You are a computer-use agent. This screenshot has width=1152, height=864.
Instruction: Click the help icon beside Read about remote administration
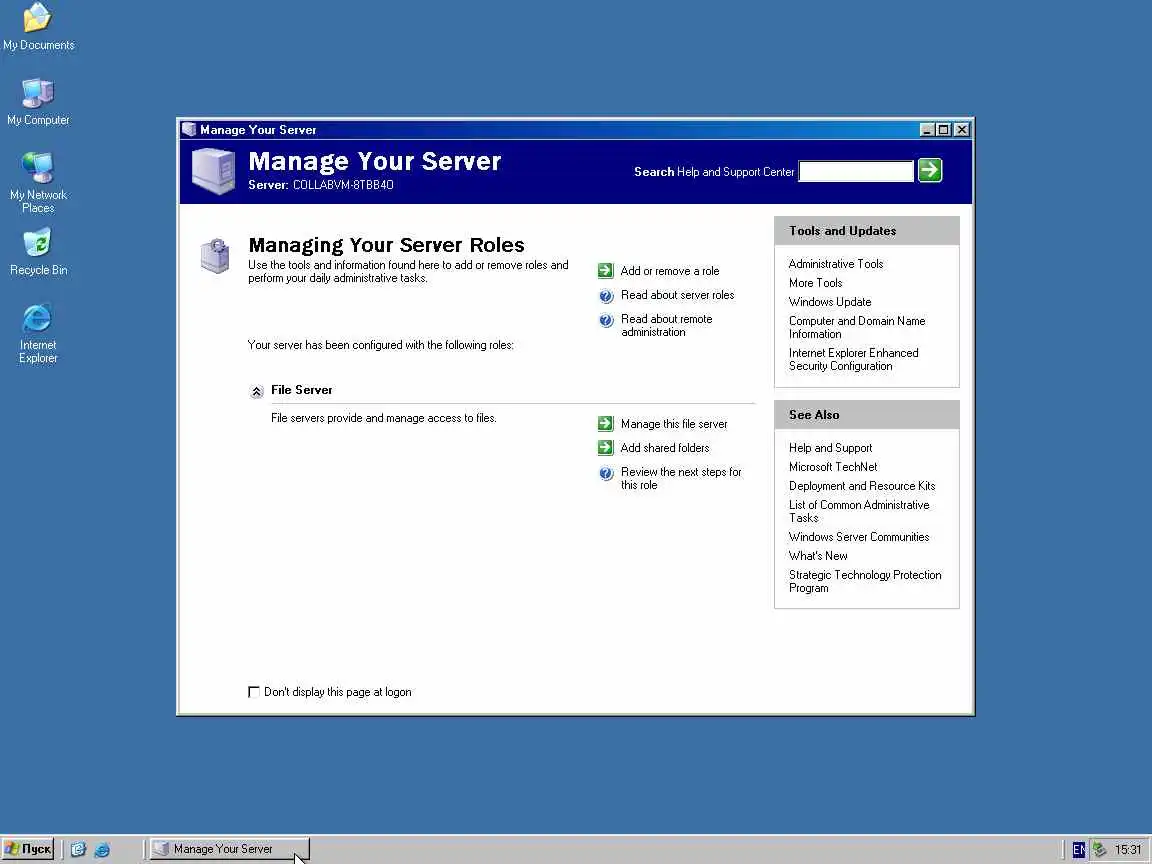[x=606, y=320]
